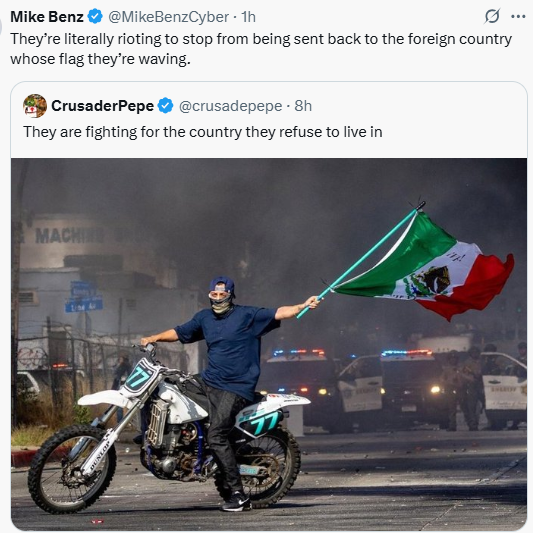Click Mike Benz's partially visible avatar
This screenshot has height=533, width=533.
coord(1,25)
